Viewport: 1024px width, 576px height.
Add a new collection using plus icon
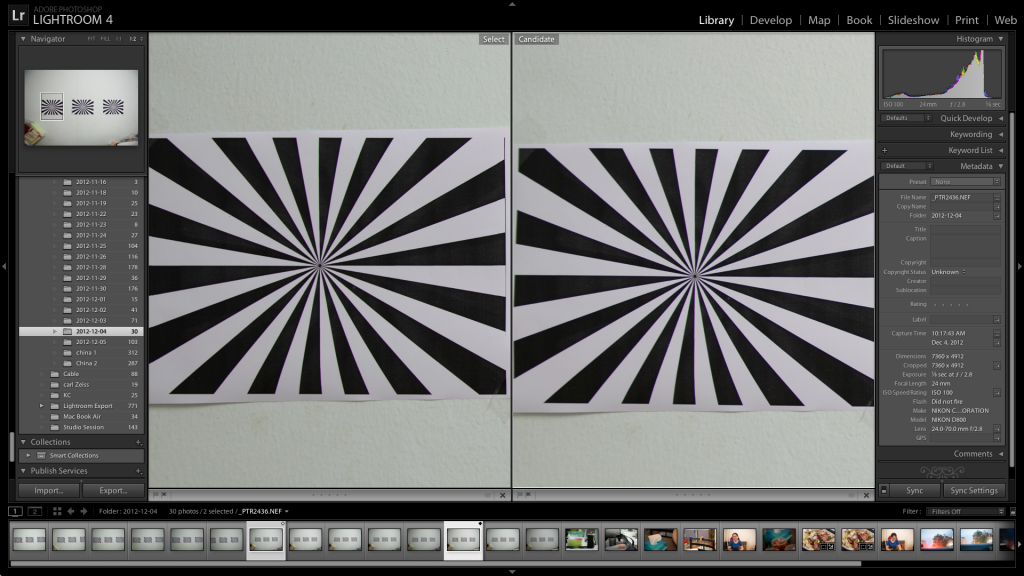pyautogui.click(x=139, y=442)
